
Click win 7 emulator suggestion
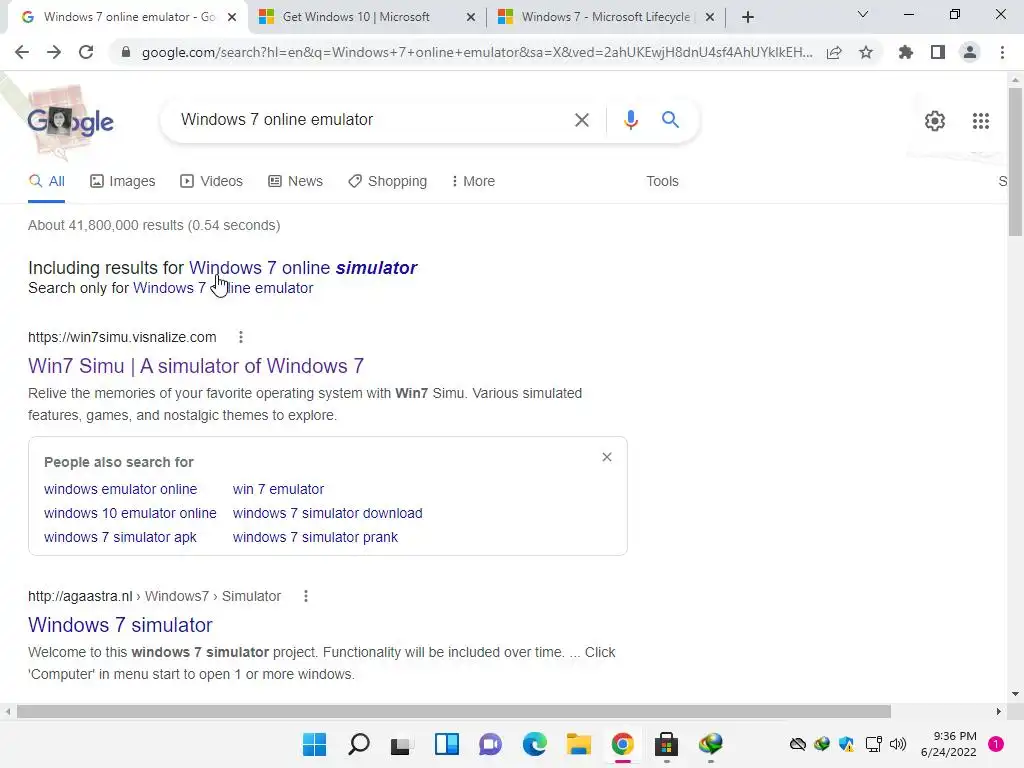click(x=278, y=489)
